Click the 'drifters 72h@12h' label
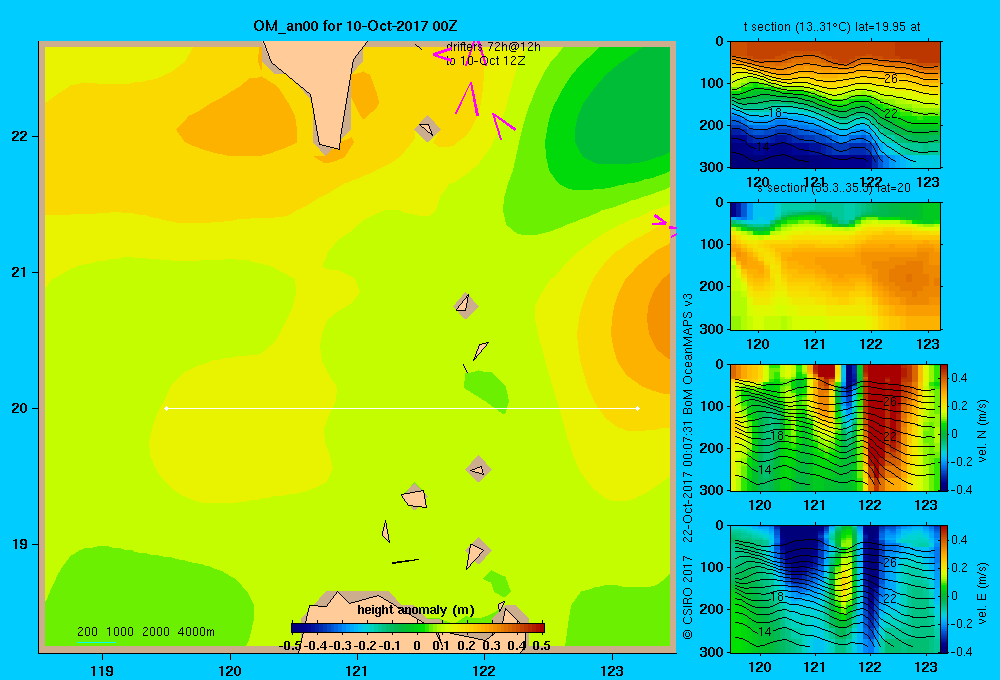Screen dimensions: 1000x680 tap(493, 47)
